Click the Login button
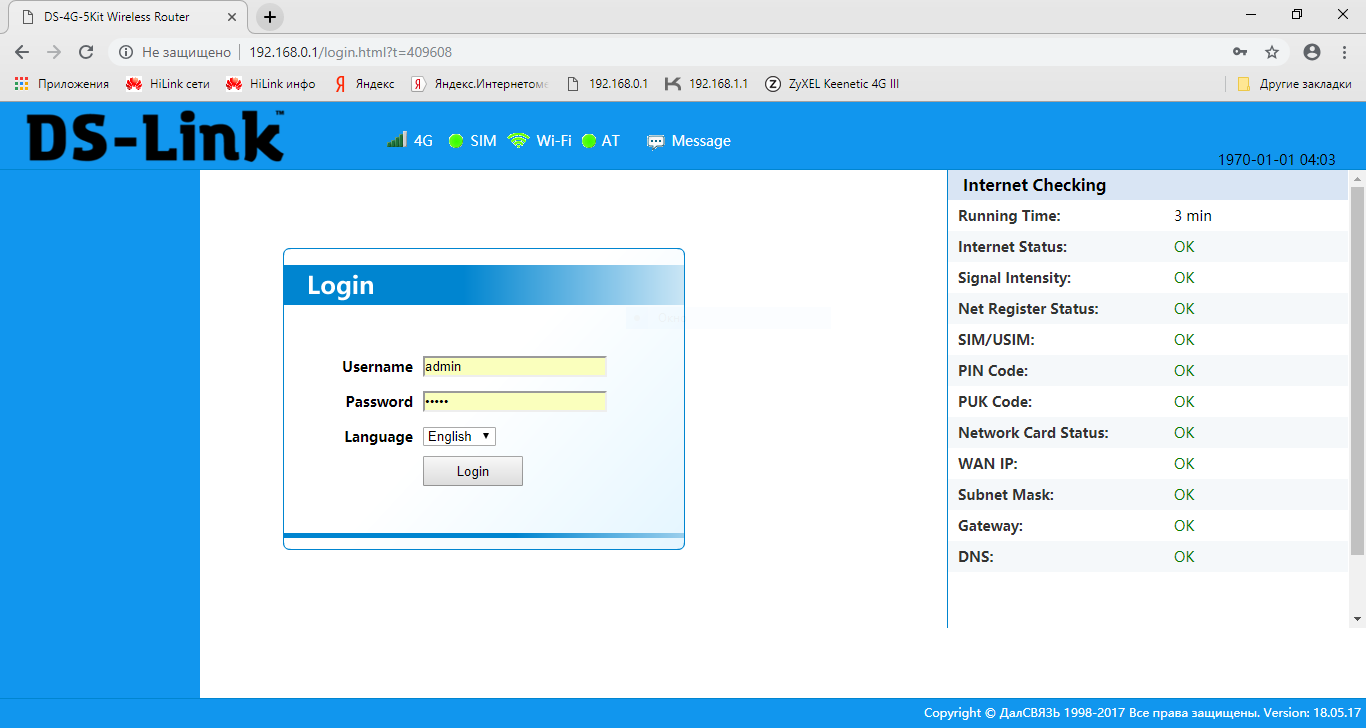 pyautogui.click(x=473, y=471)
